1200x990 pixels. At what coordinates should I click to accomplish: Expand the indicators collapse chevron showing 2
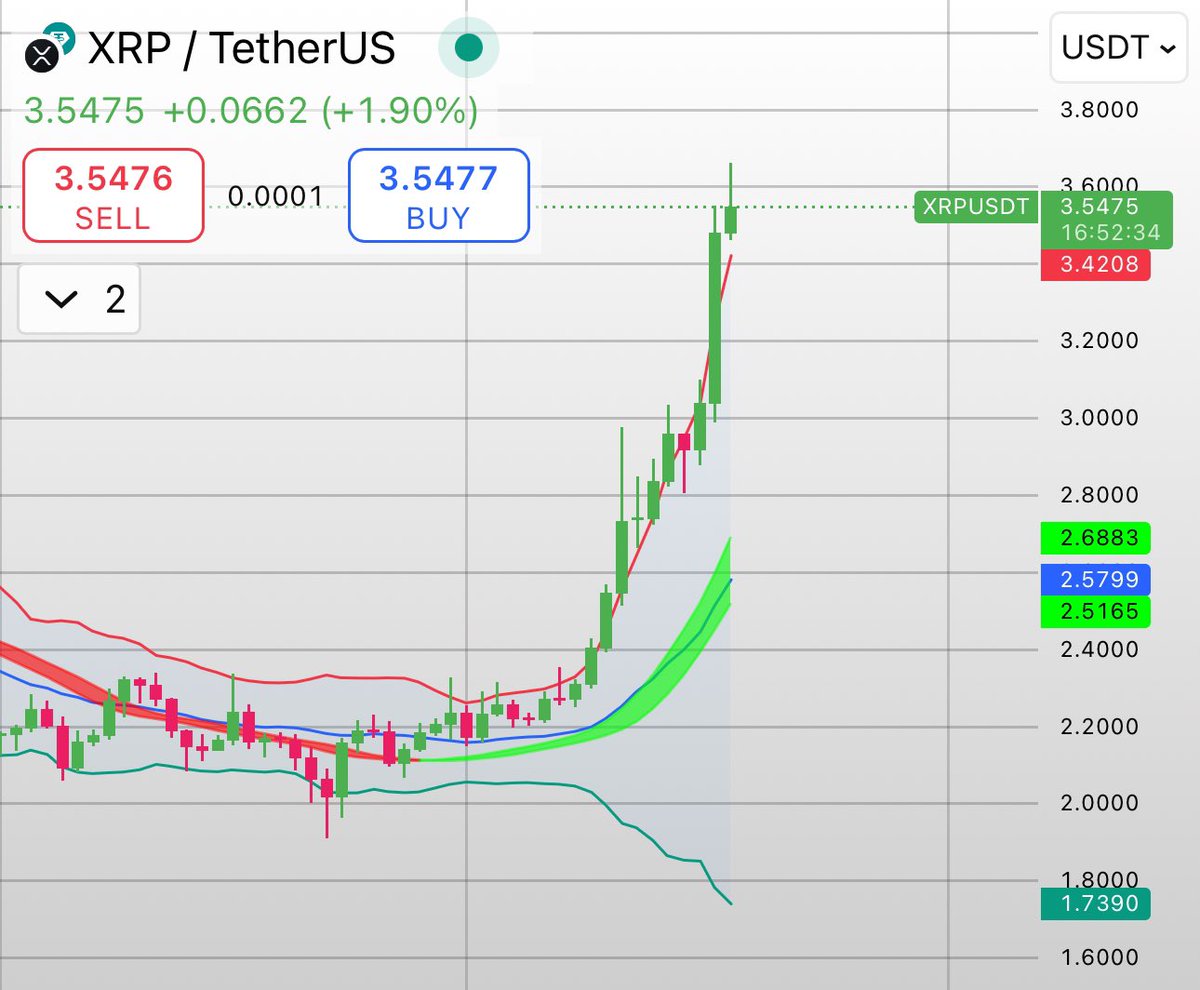[x=80, y=299]
